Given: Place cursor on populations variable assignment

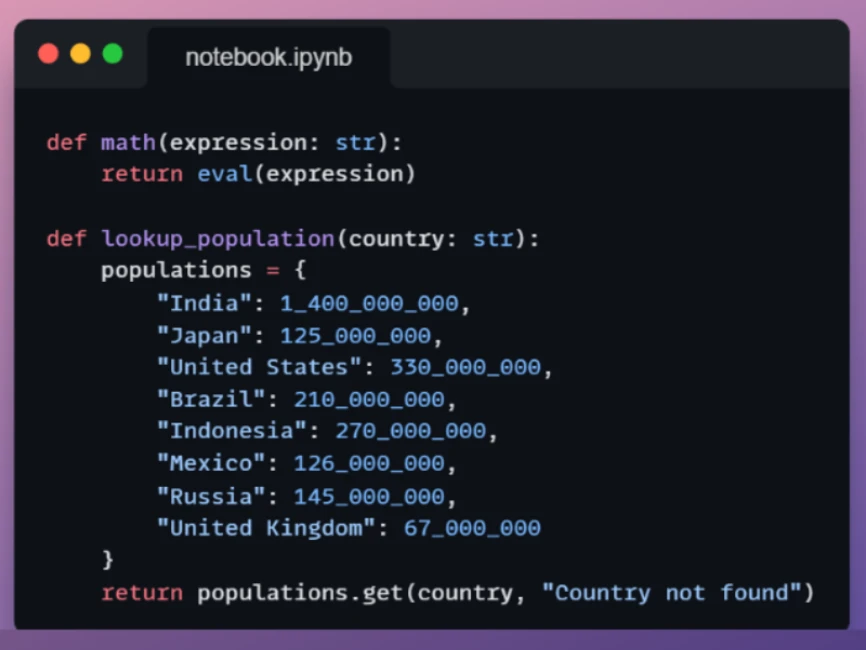Looking at the screenshot, I should pos(176,271).
